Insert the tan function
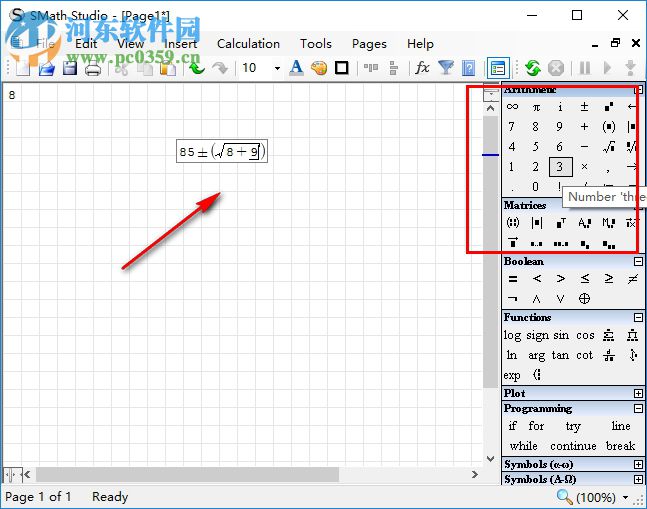The width and height of the screenshot is (647, 509). (560, 355)
